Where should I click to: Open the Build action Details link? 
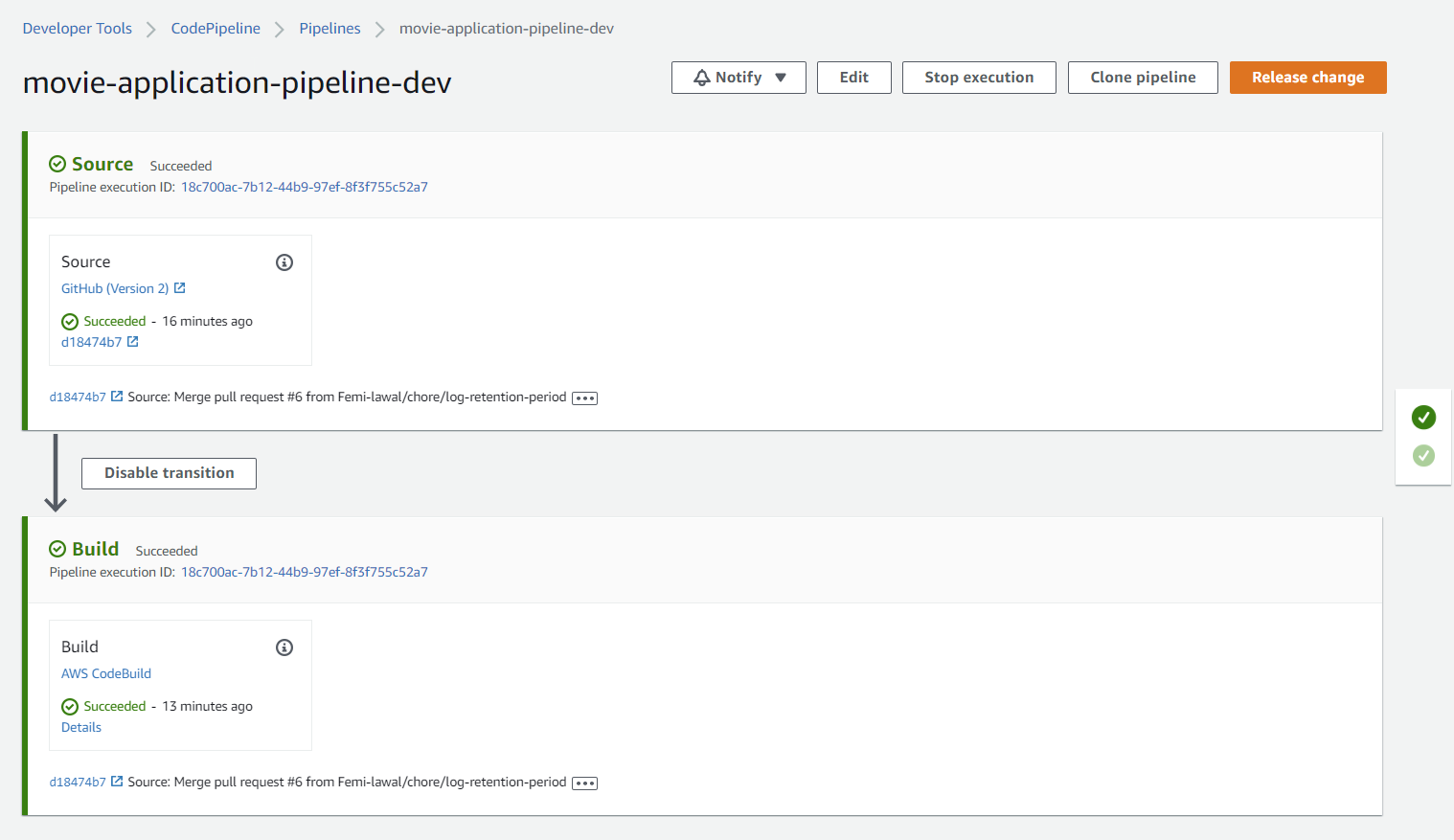click(81, 727)
